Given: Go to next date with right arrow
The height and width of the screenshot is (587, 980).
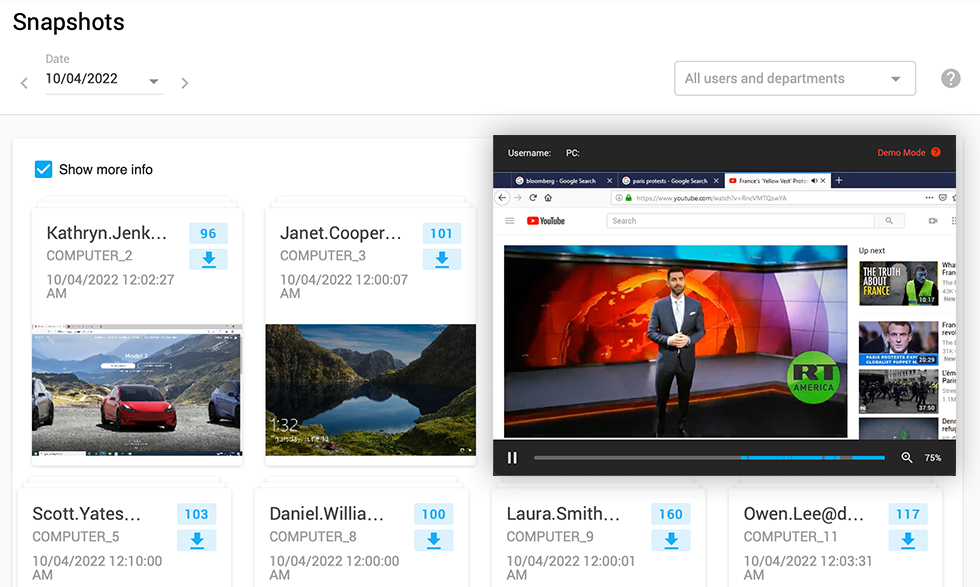Looking at the screenshot, I should pos(184,83).
